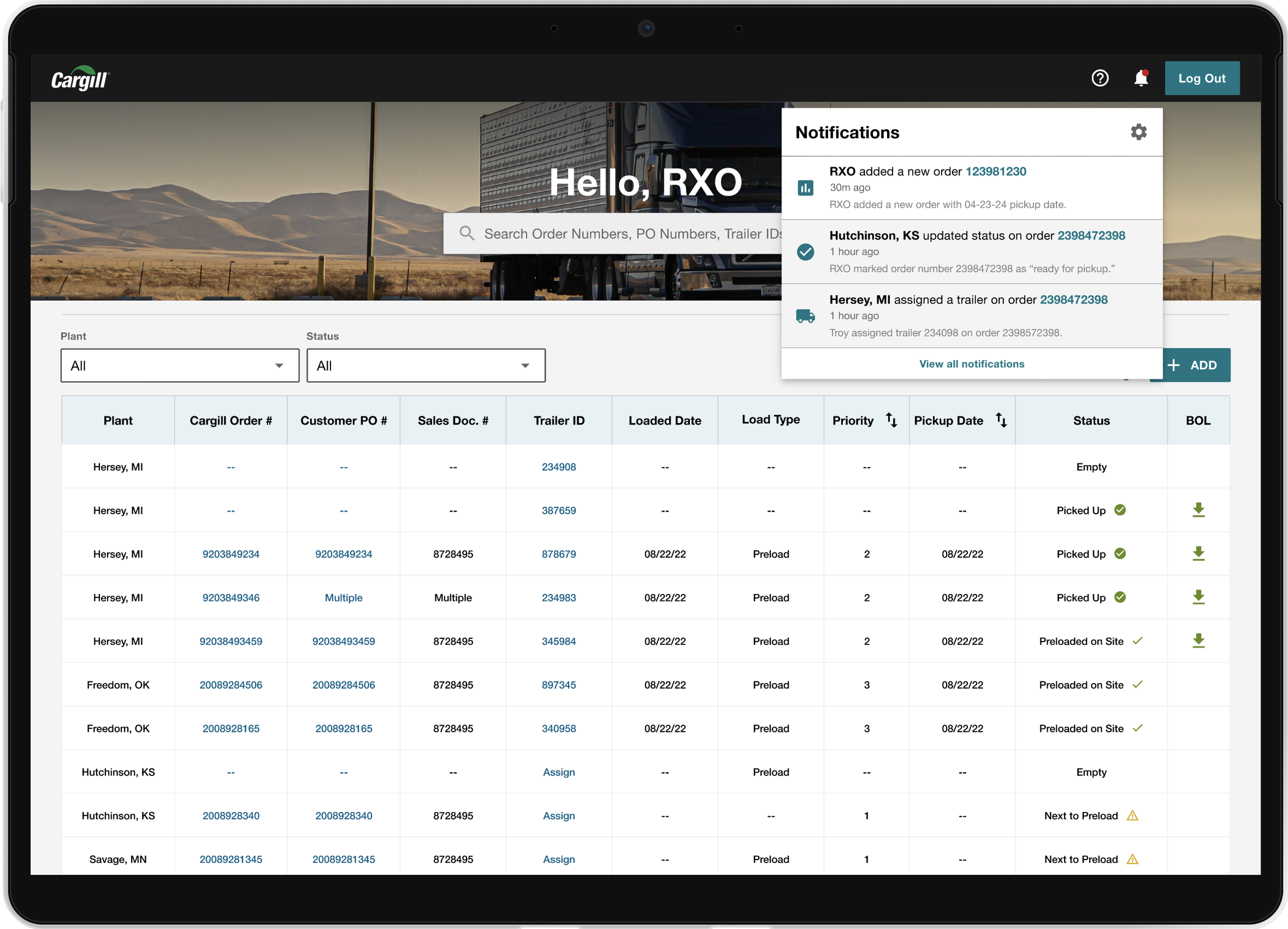Download BOL for trailer 234983
This screenshot has height=929, width=1288.
coord(1198,597)
